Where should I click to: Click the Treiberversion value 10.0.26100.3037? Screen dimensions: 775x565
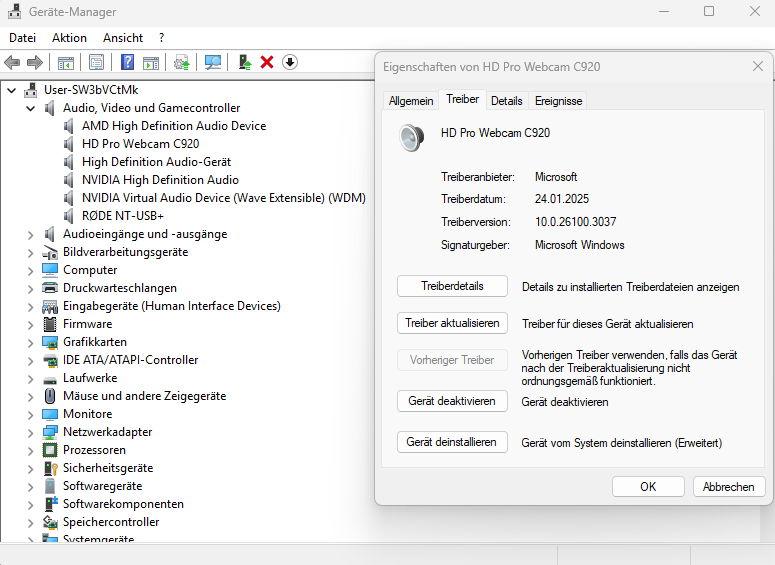tap(575, 222)
